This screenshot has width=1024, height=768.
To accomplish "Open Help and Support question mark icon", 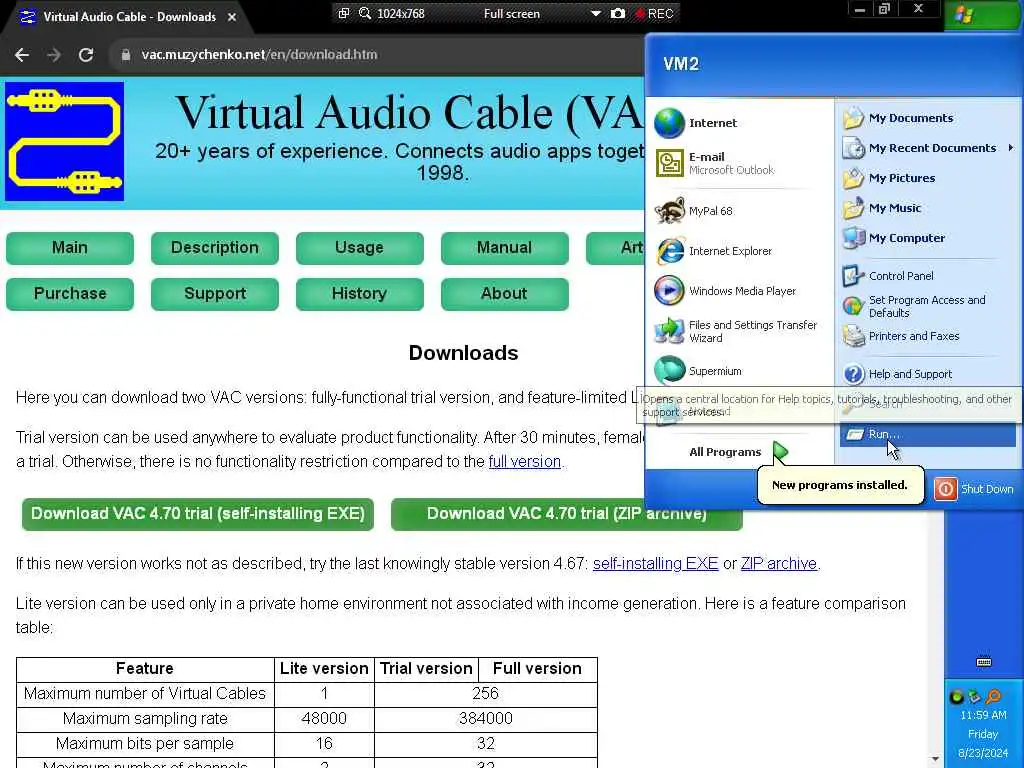I will [853, 374].
